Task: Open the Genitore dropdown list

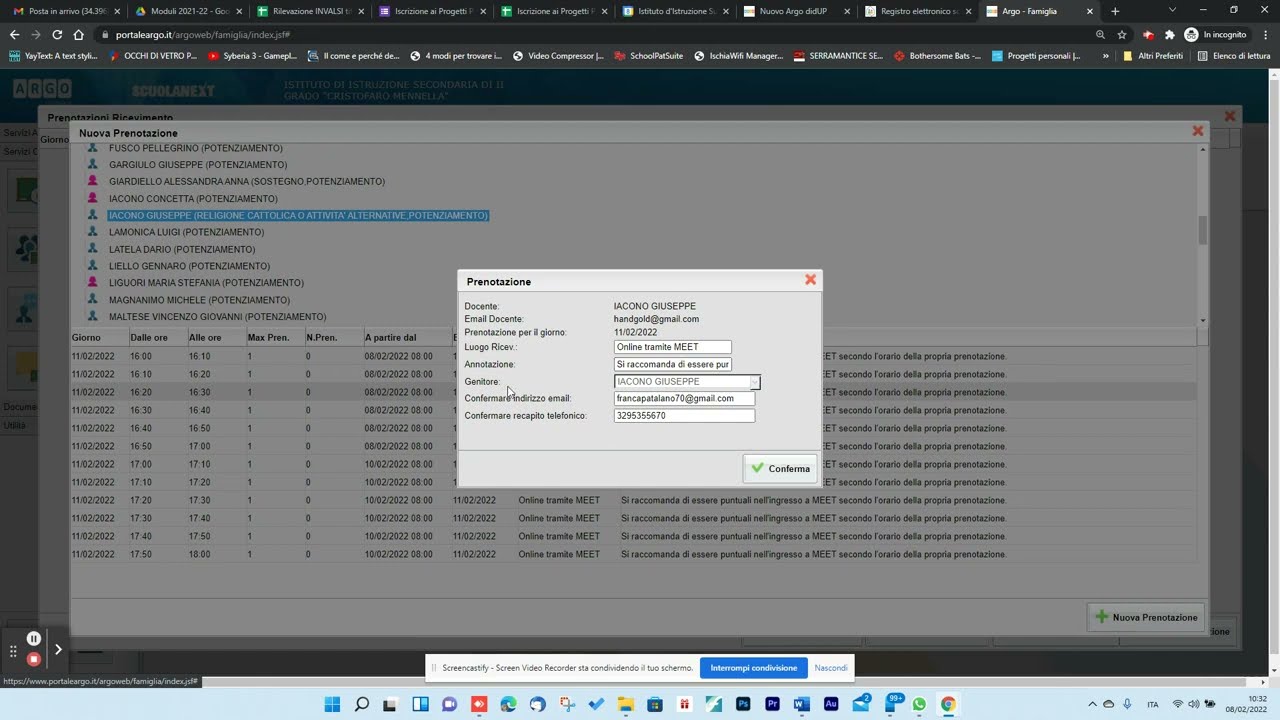Action: pyautogui.click(x=755, y=382)
